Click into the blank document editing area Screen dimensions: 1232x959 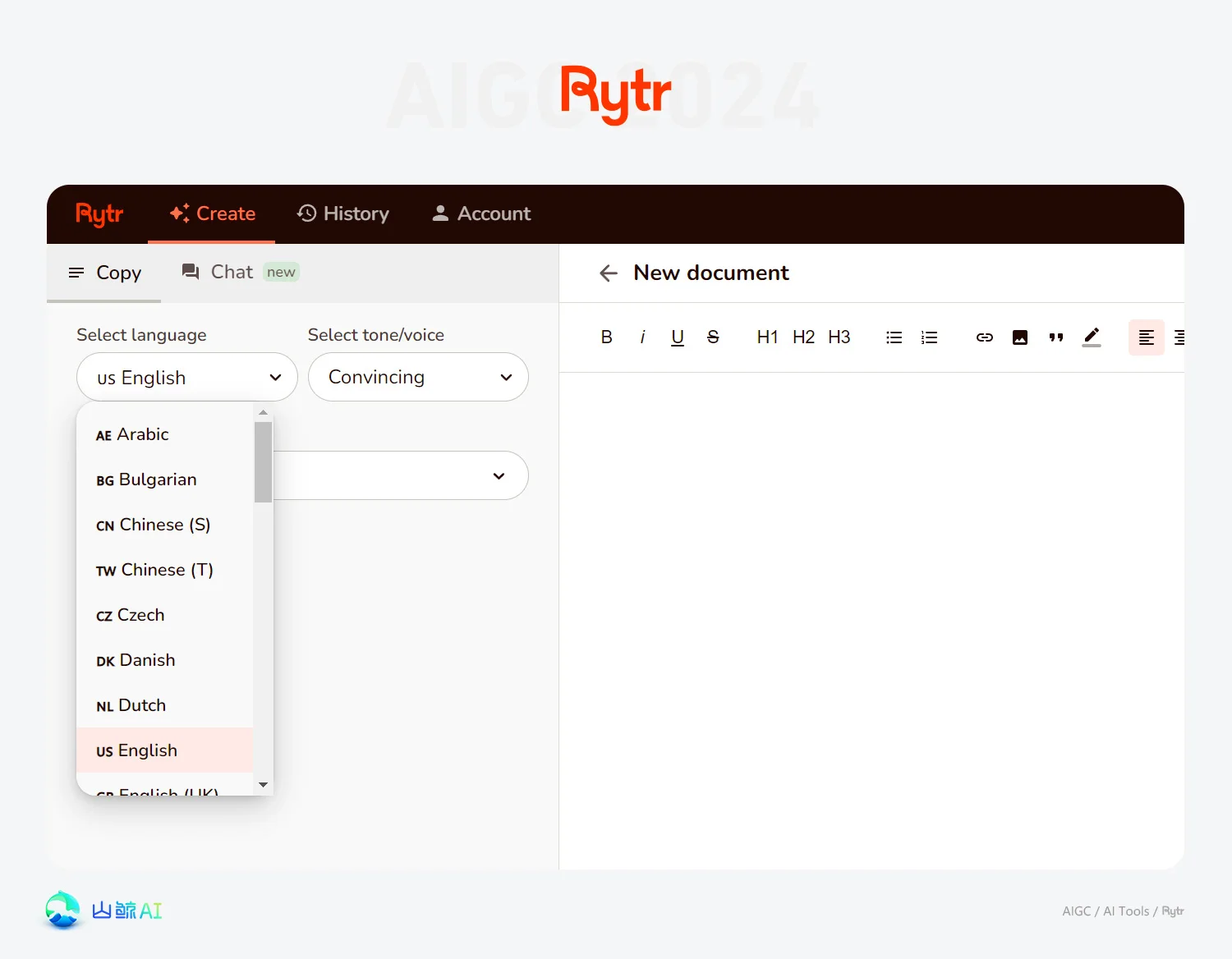[871, 621]
